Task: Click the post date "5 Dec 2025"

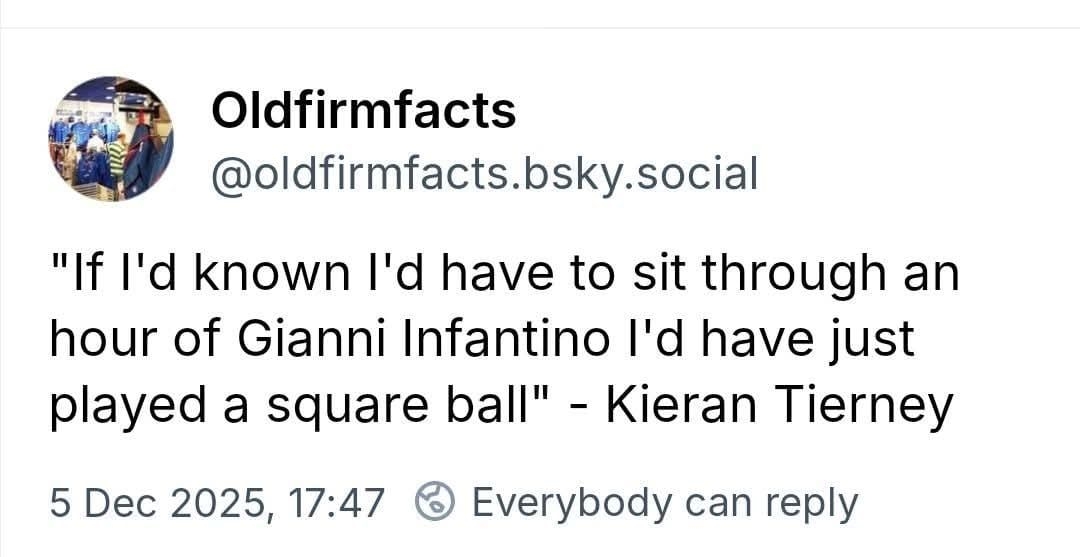Action: tap(158, 502)
